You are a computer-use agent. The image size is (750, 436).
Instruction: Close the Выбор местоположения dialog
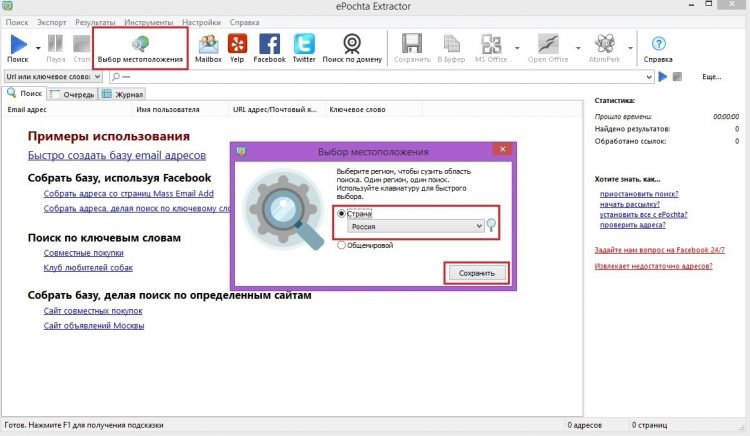[x=502, y=149]
